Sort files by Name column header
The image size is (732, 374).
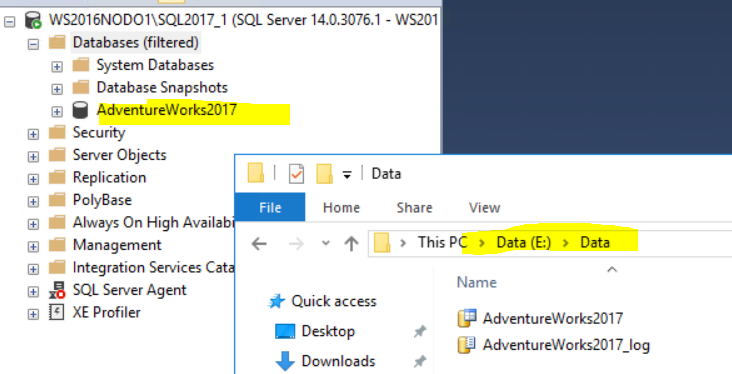[477, 282]
